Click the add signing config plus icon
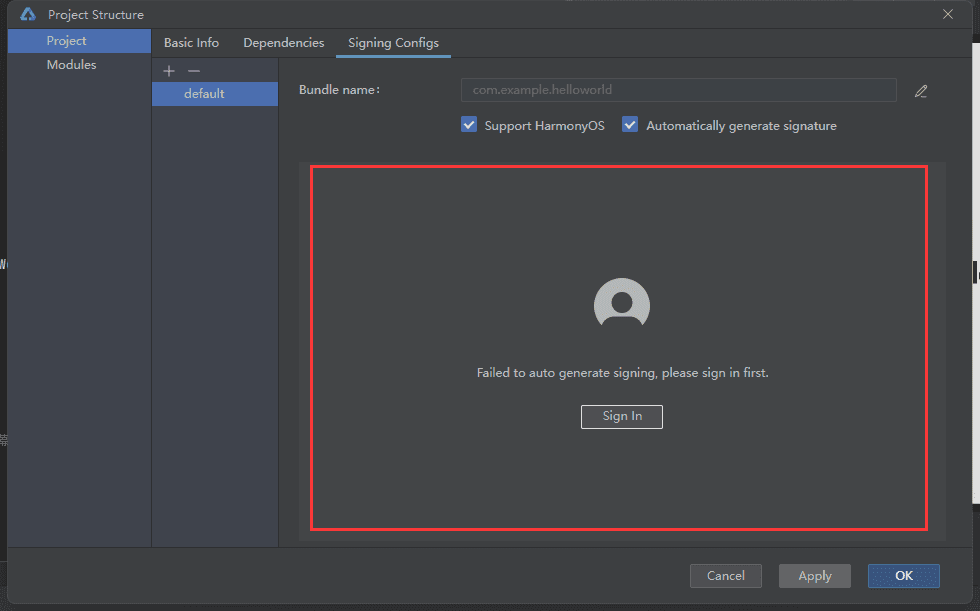Viewport: 980px width, 611px height. click(169, 71)
